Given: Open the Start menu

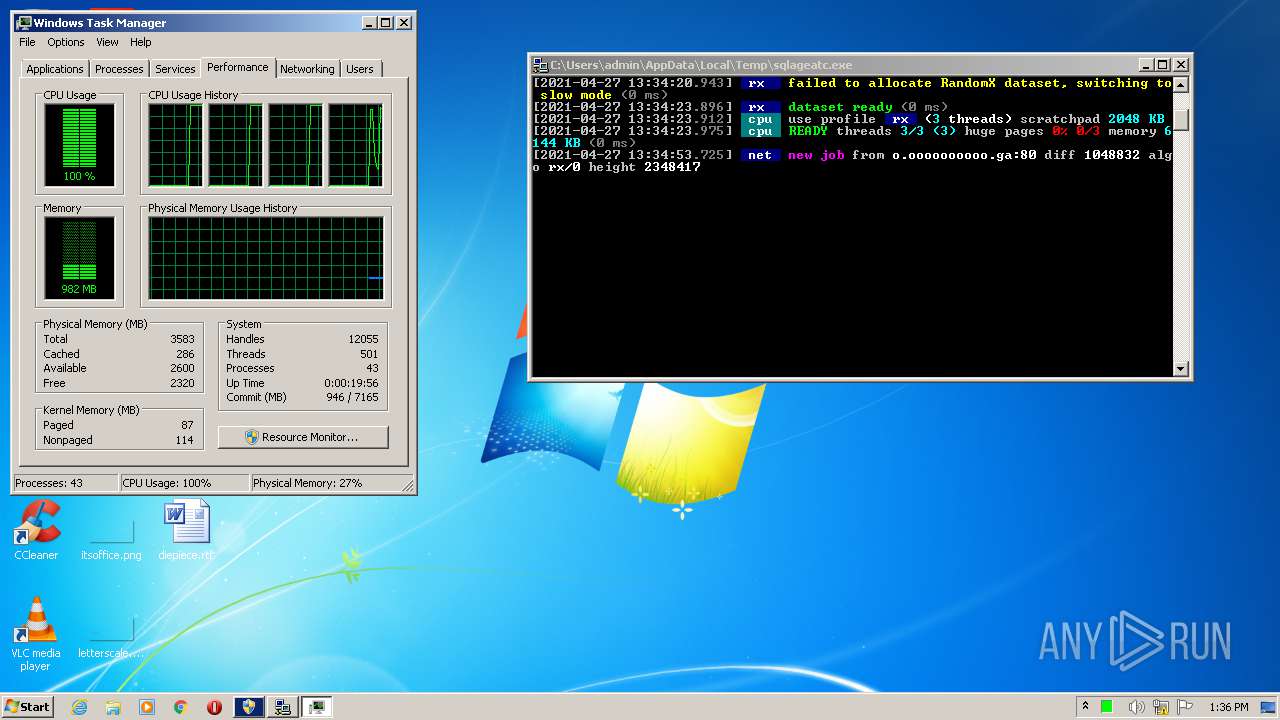Looking at the screenshot, I should (x=27, y=706).
